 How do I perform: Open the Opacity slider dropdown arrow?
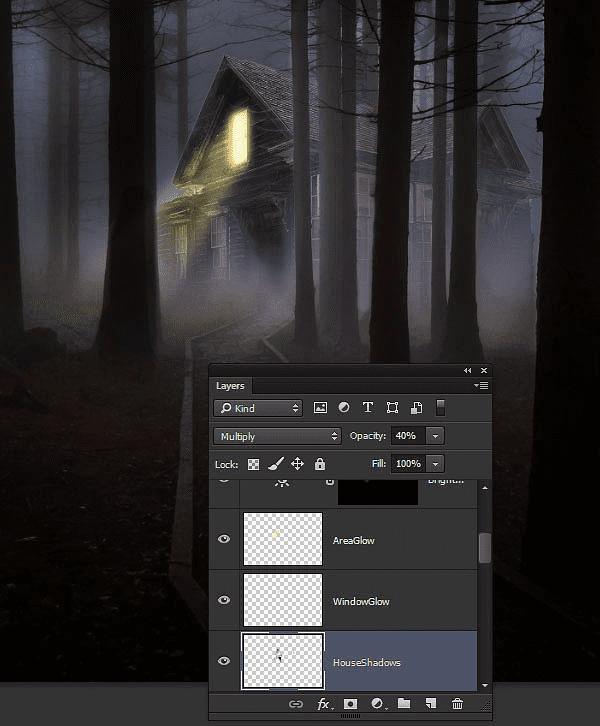(x=435, y=436)
